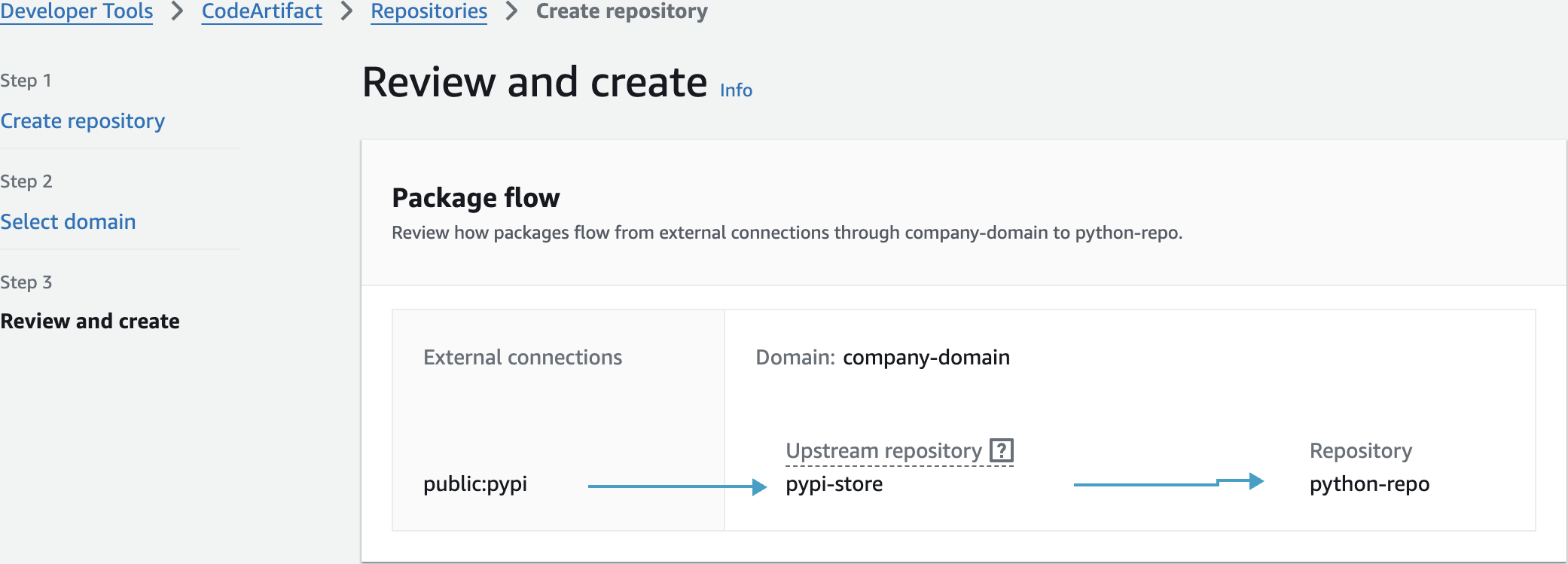Image resolution: width=1568 pixels, height=564 pixels.
Task: Select the pypi-store upstream repository name
Action: (x=834, y=483)
